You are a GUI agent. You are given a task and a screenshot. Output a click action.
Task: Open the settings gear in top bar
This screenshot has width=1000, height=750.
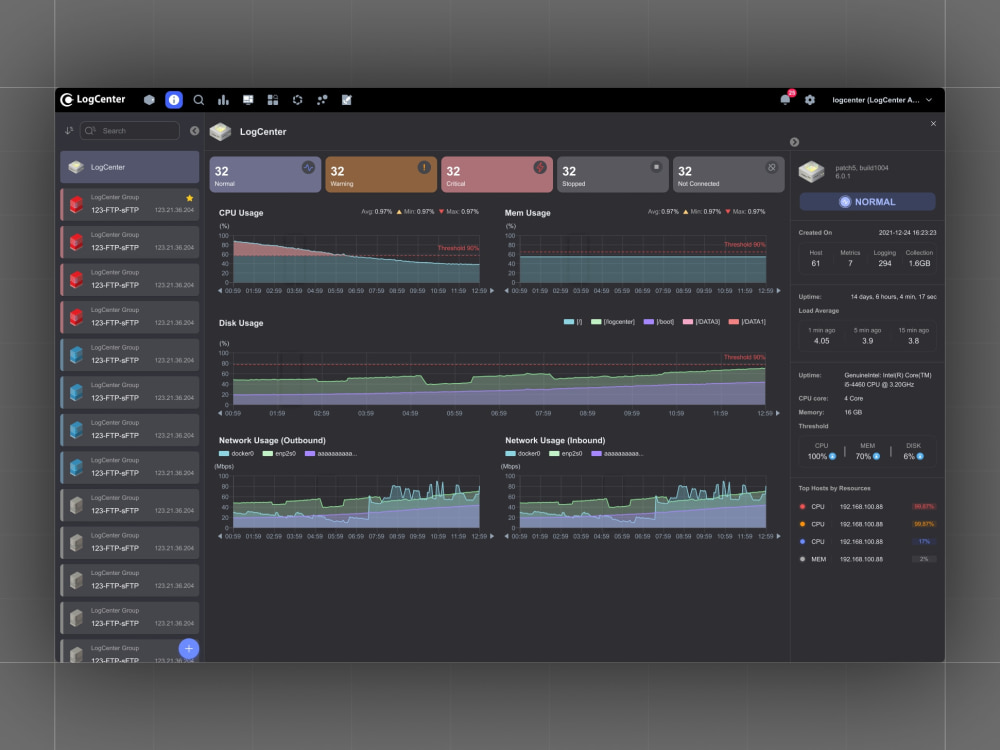coord(810,99)
